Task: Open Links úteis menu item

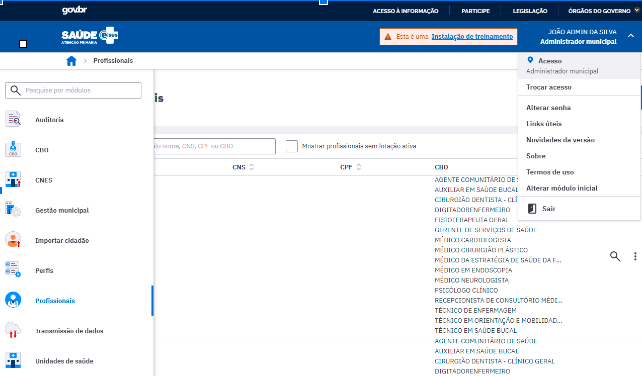Action: (x=579, y=123)
